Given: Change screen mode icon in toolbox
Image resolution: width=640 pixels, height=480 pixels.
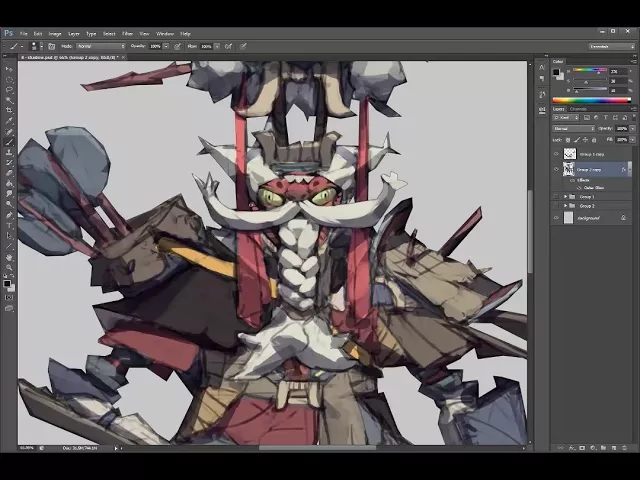Looking at the screenshot, I should tap(9, 308).
